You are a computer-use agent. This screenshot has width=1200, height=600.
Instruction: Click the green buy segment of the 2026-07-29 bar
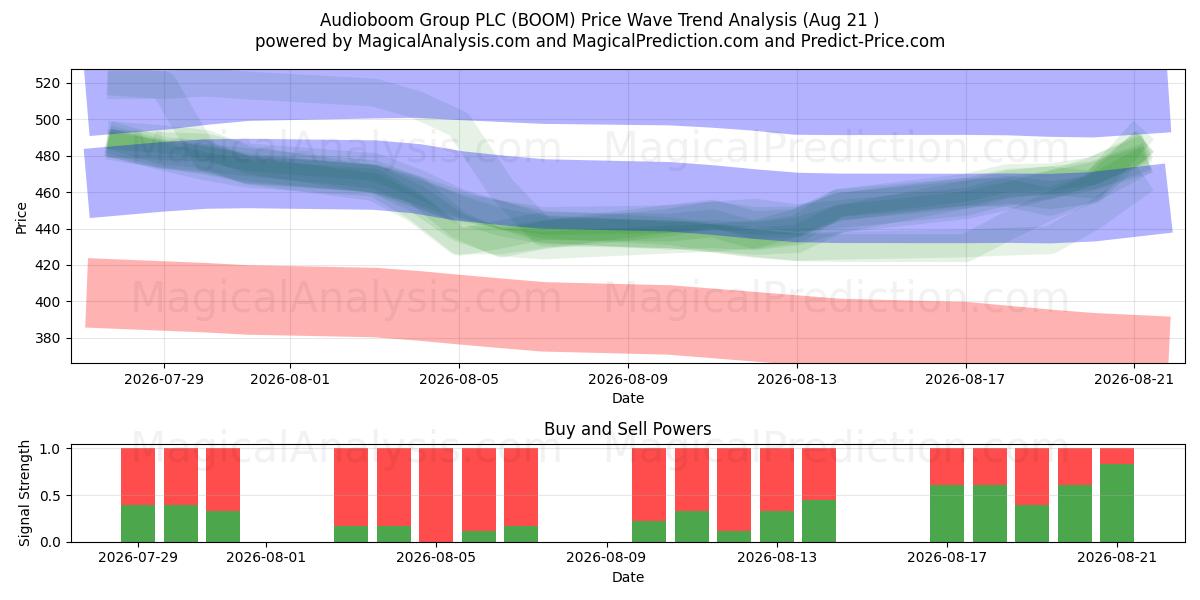click(x=138, y=523)
